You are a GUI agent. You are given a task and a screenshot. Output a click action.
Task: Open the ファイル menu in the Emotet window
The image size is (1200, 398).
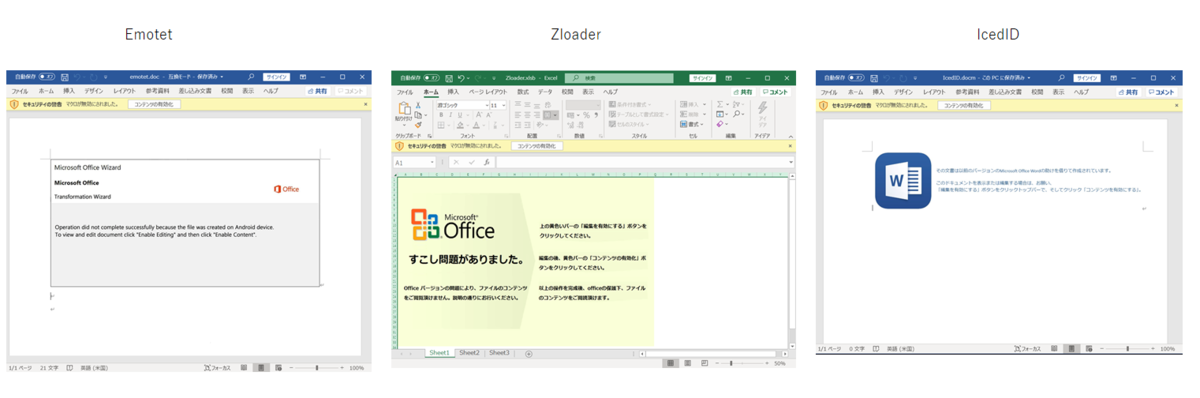20,91
